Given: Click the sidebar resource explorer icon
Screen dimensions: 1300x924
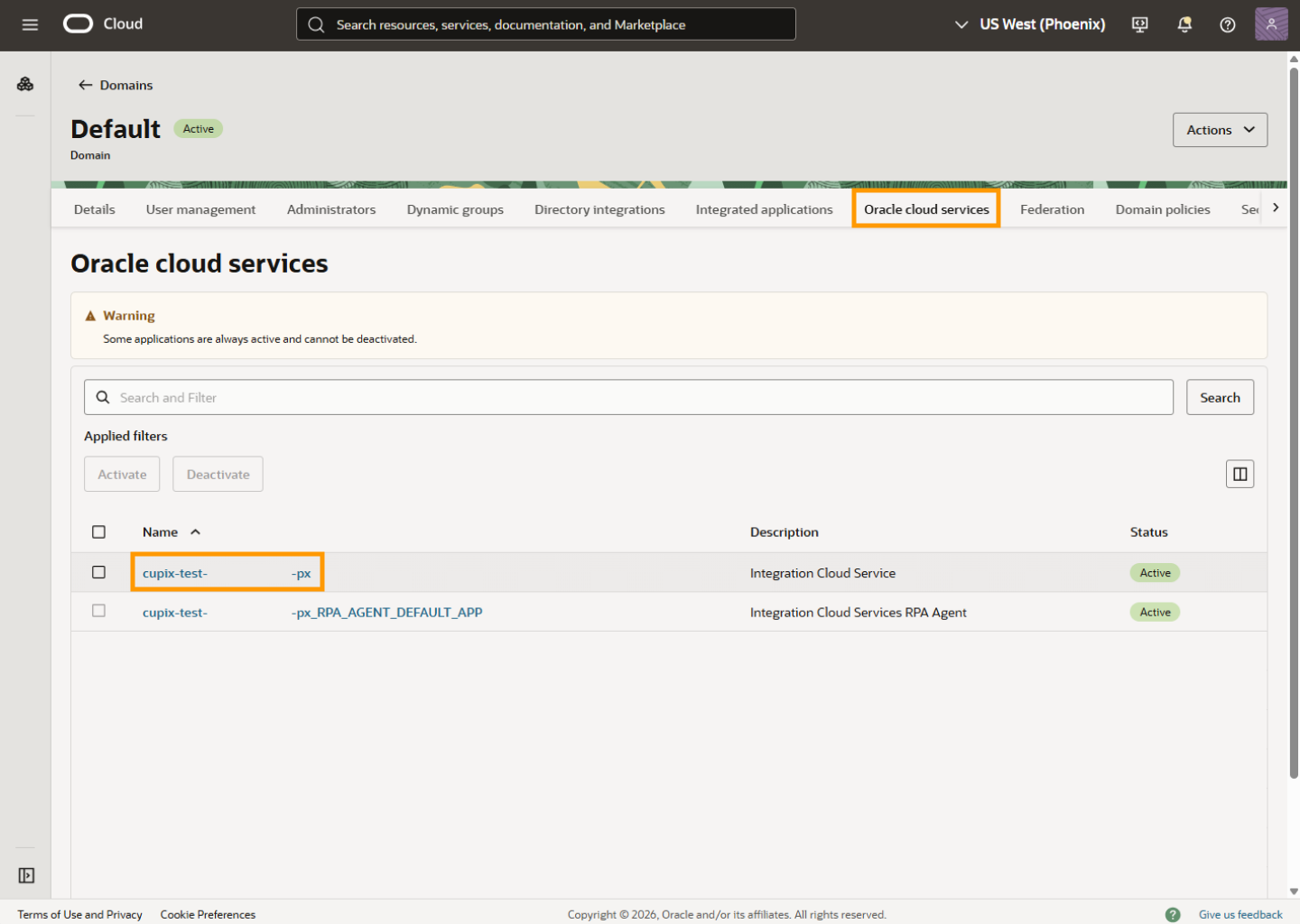Looking at the screenshot, I should pos(25,84).
